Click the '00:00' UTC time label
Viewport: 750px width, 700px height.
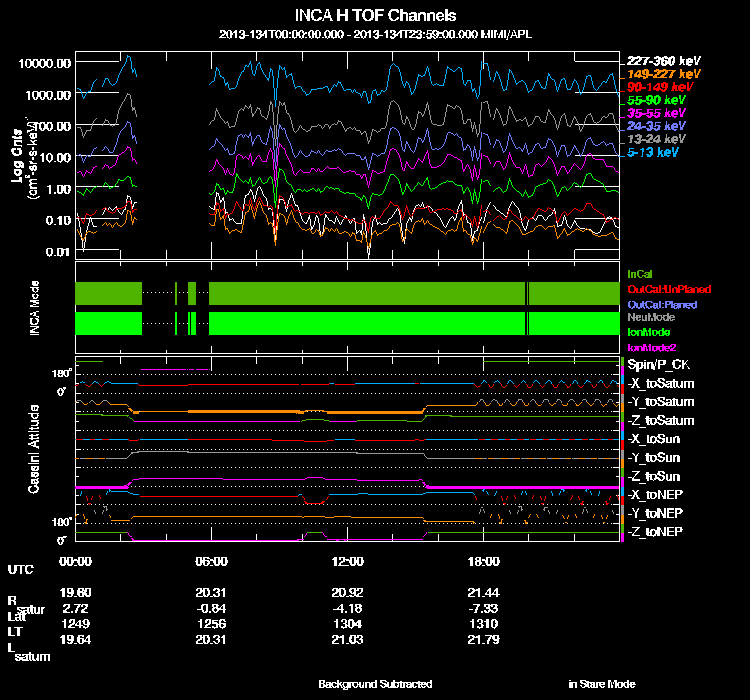click(75, 561)
